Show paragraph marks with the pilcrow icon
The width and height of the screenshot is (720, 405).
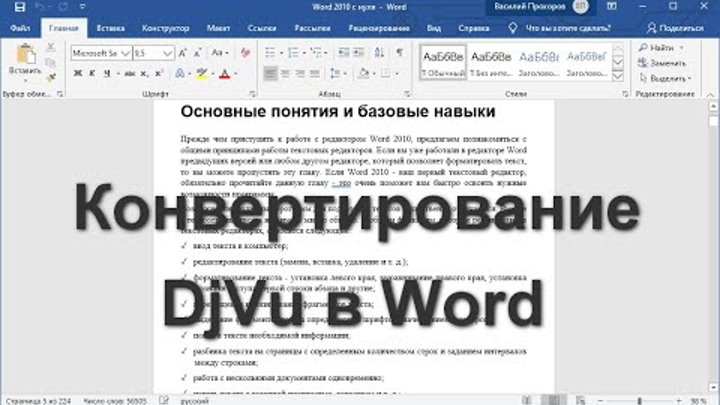tap(399, 52)
